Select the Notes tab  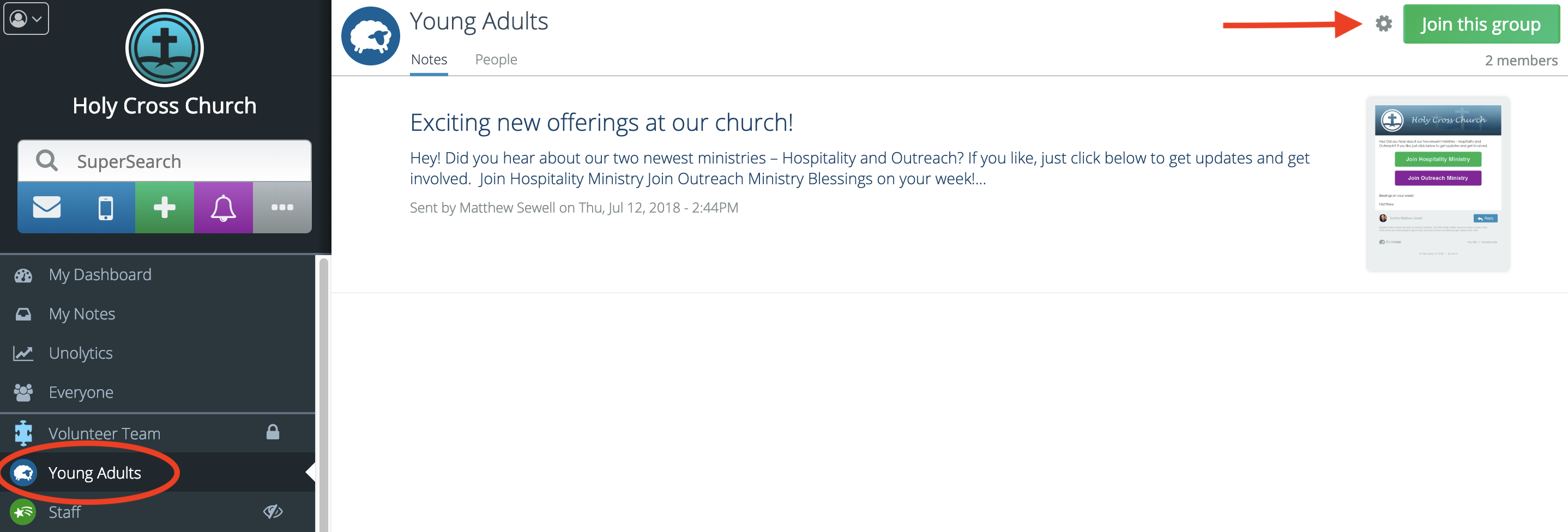[x=429, y=59]
